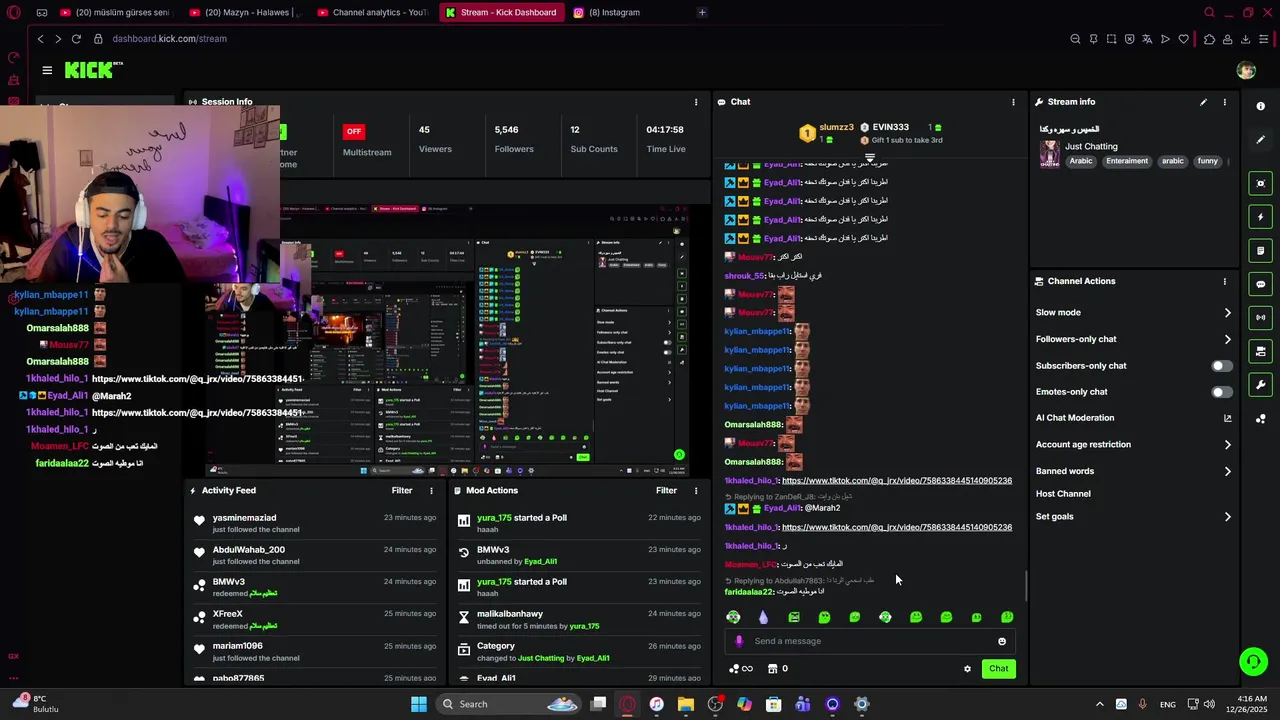This screenshot has width=1280, height=720.
Task: Click the chat panel vertical scrollbar
Action: [x=1026, y=586]
